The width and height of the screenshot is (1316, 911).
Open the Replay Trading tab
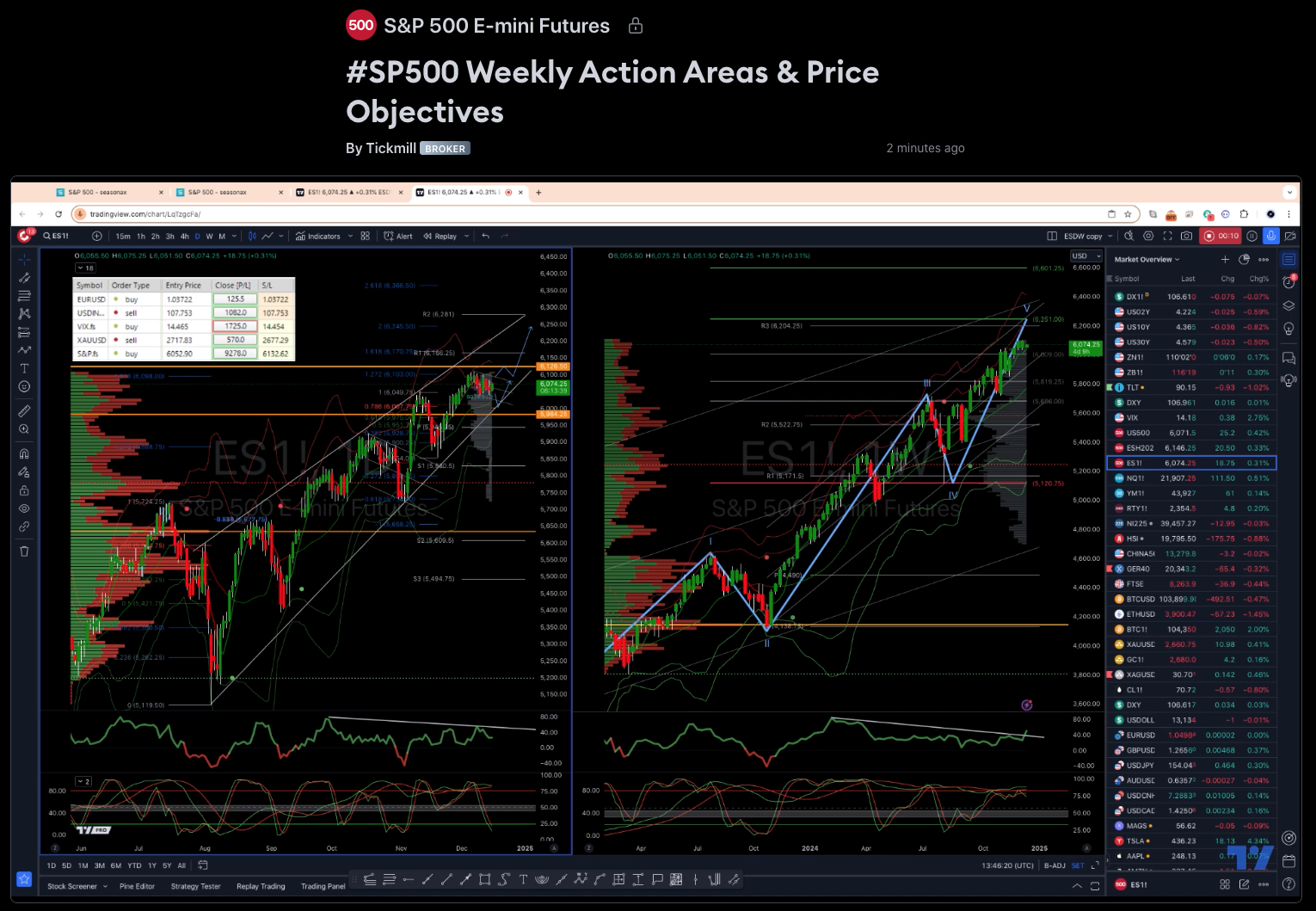click(261, 886)
